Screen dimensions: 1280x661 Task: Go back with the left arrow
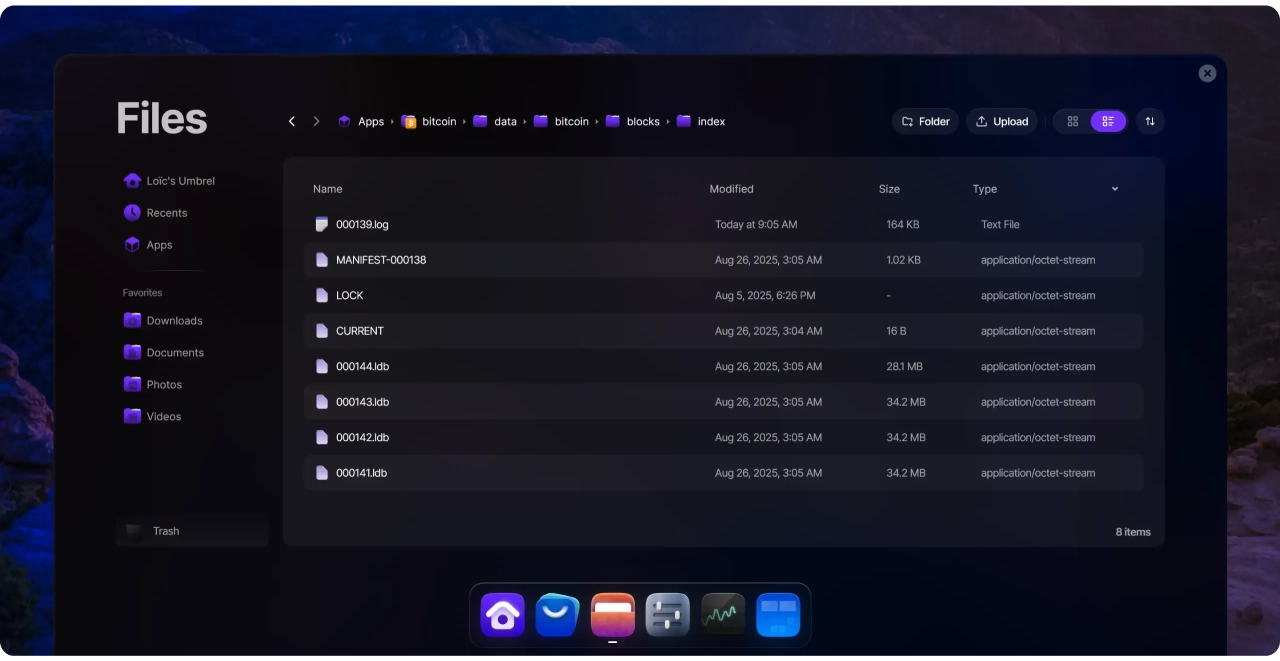(292, 121)
